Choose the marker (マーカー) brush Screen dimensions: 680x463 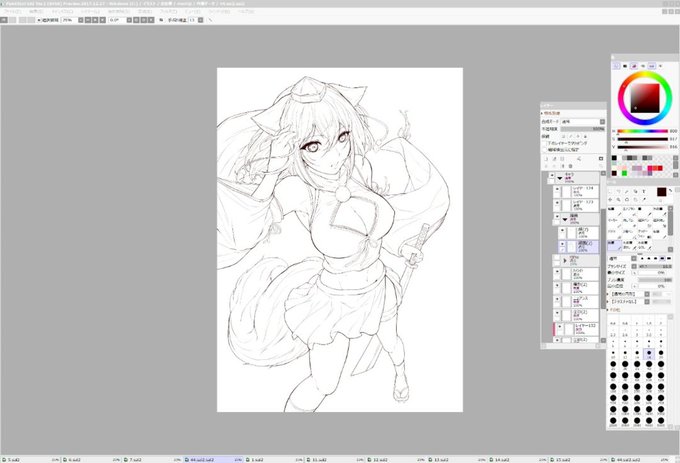tap(615, 223)
